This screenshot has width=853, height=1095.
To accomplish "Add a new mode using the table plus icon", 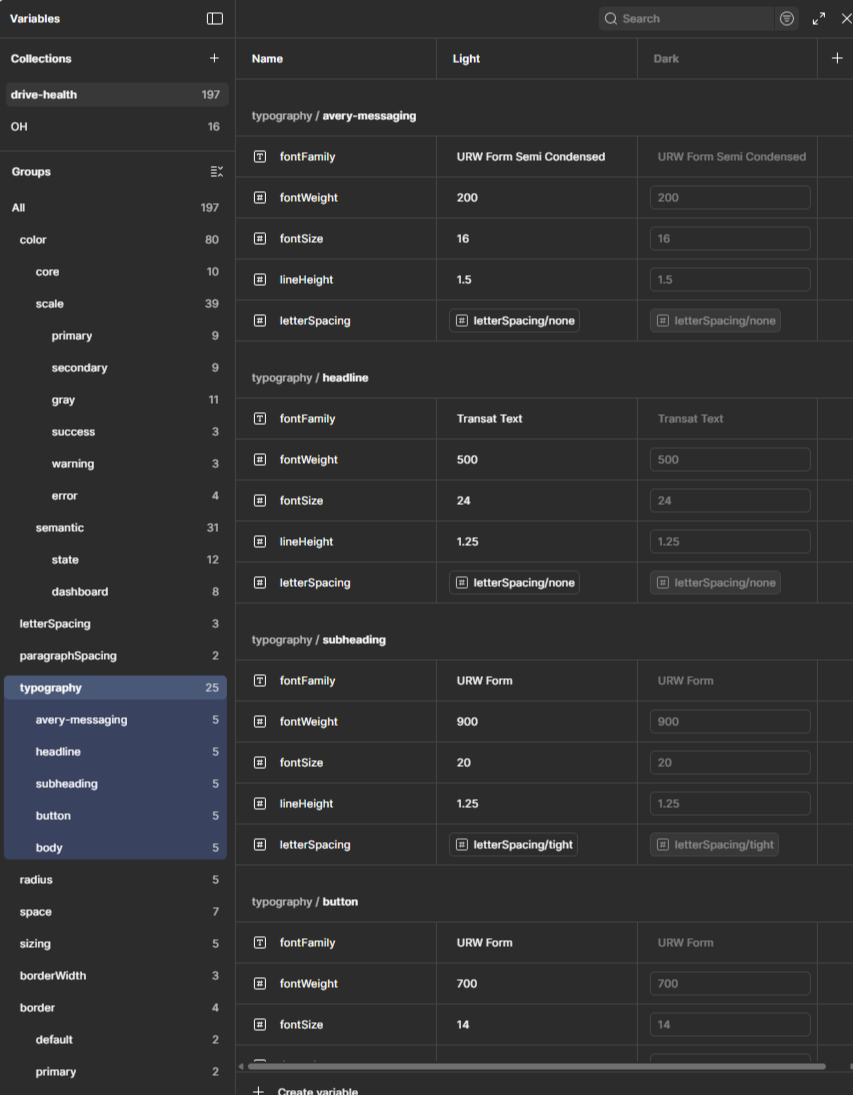I will (837, 58).
